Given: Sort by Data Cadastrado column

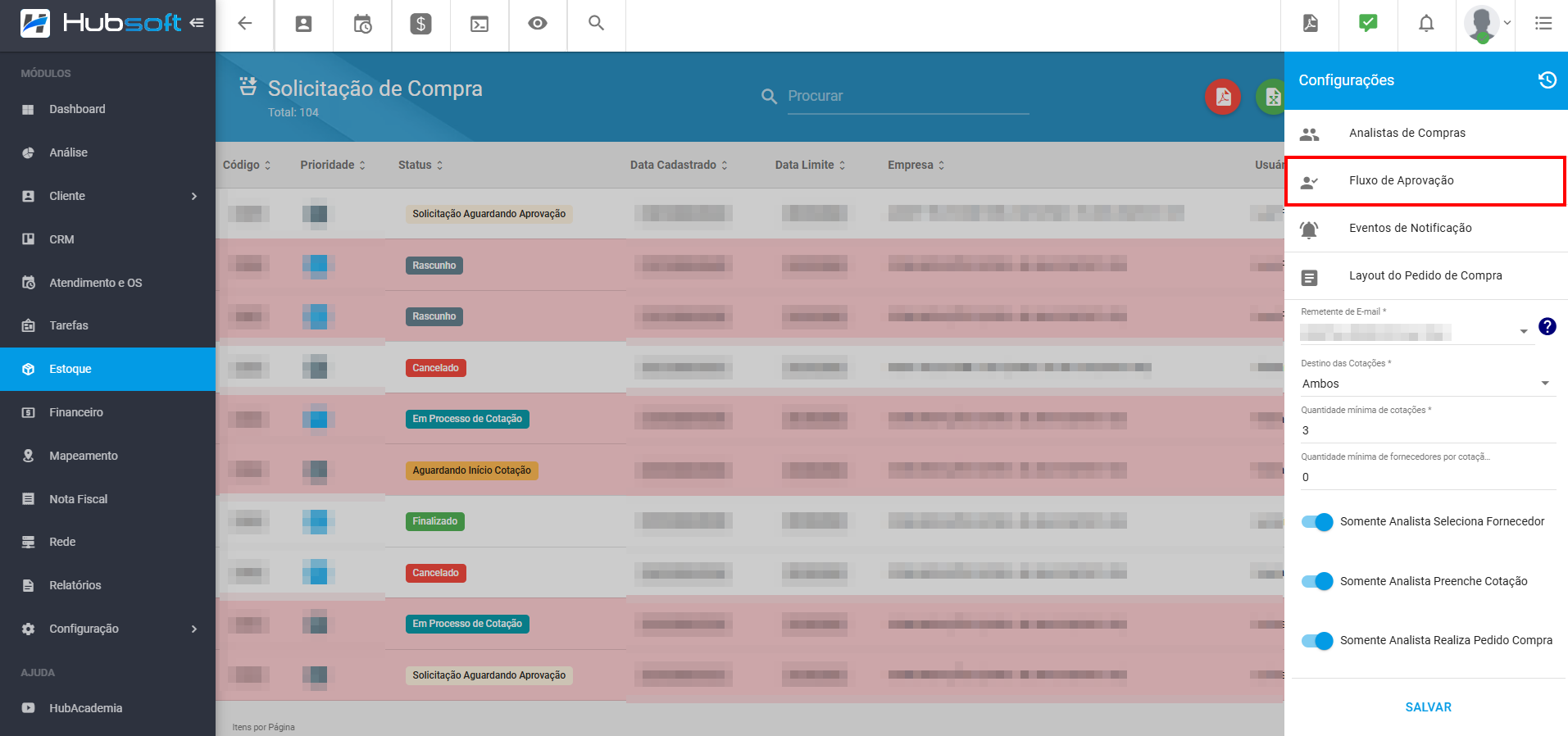Looking at the screenshot, I should coord(679,165).
